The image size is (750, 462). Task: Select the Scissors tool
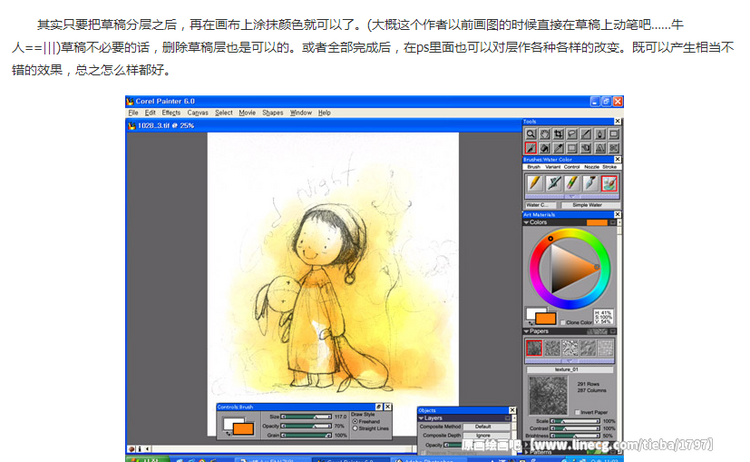[614, 148]
